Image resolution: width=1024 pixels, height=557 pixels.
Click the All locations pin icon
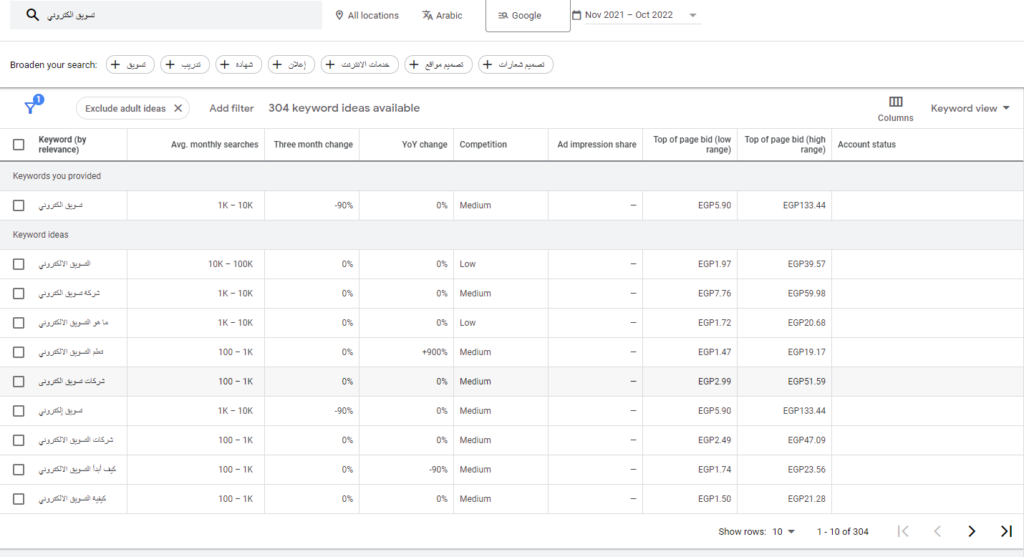[x=340, y=16]
